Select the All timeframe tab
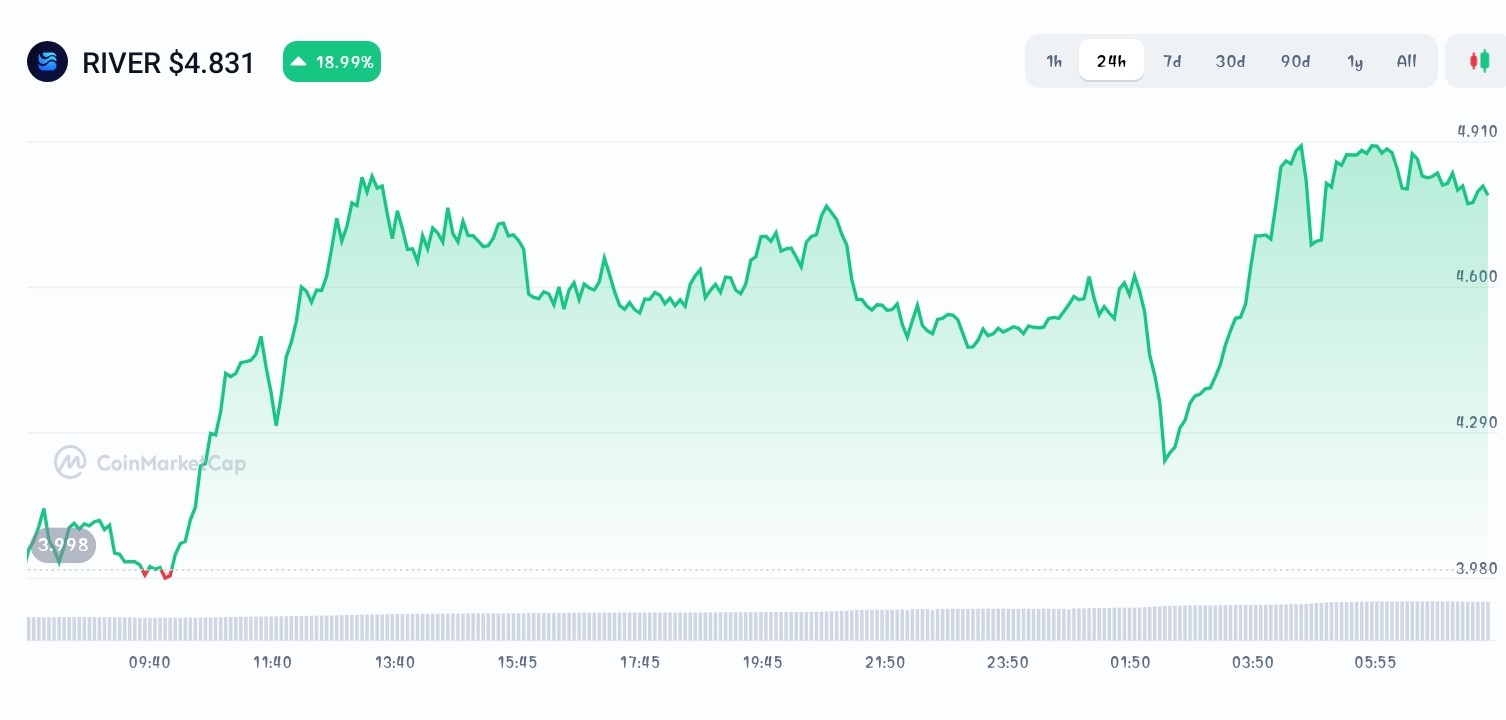Screen dimensions: 1506x720 point(1406,61)
